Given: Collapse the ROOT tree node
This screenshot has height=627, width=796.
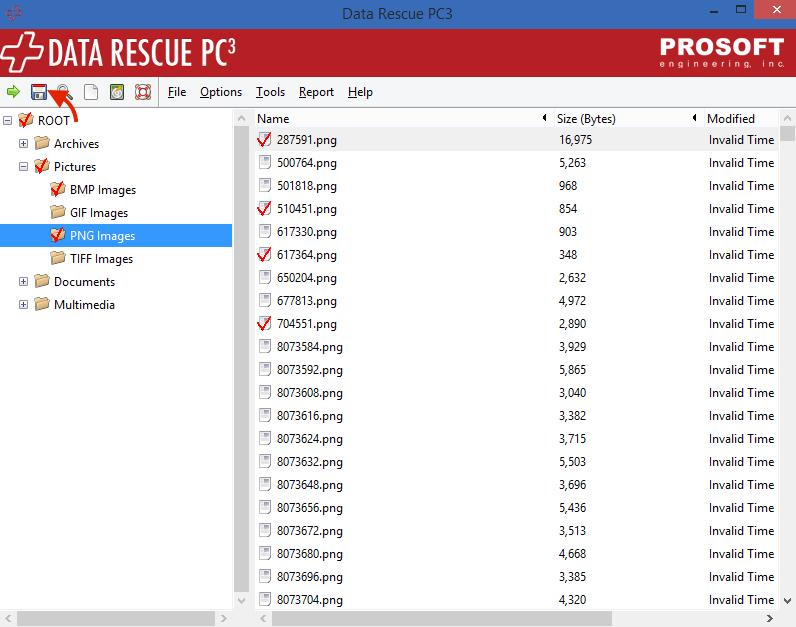Looking at the screenshot, I should coord(8,120).
